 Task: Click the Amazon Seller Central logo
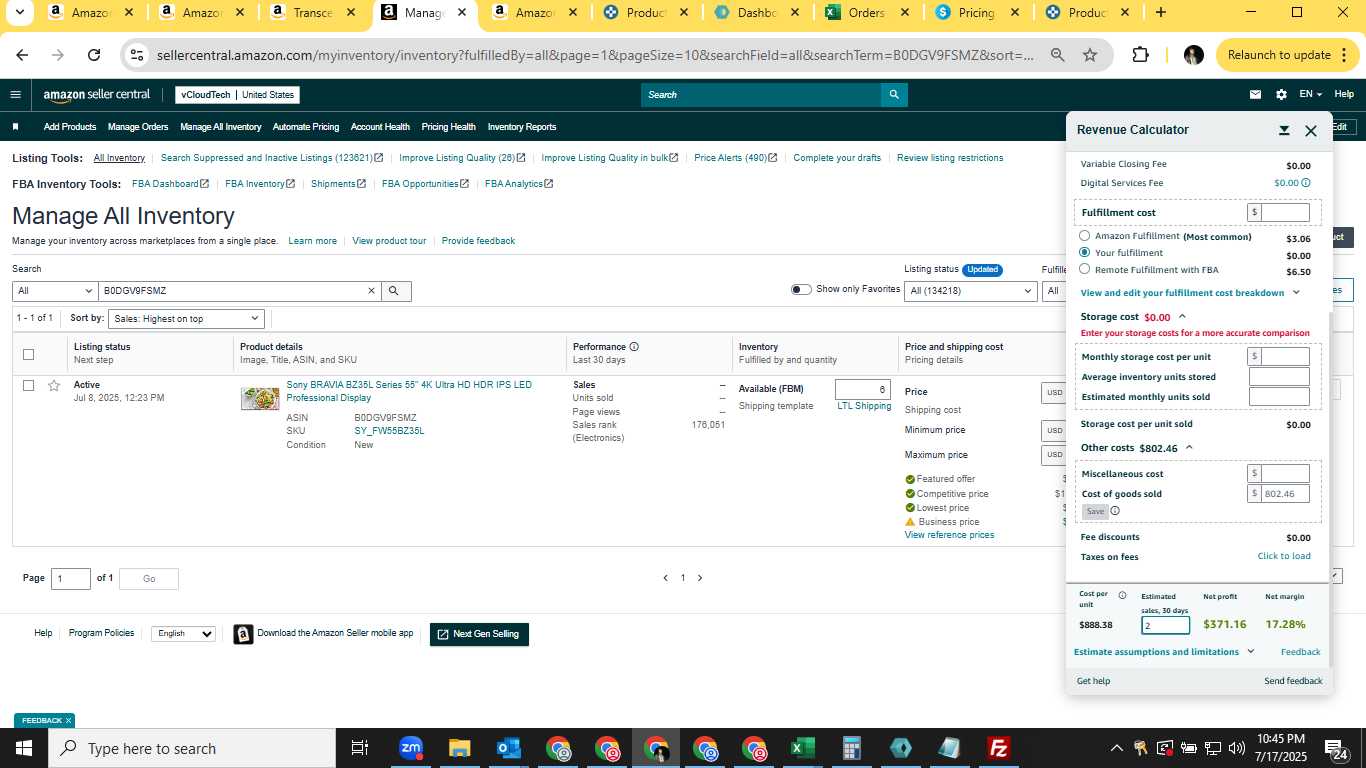coord(96,95)
